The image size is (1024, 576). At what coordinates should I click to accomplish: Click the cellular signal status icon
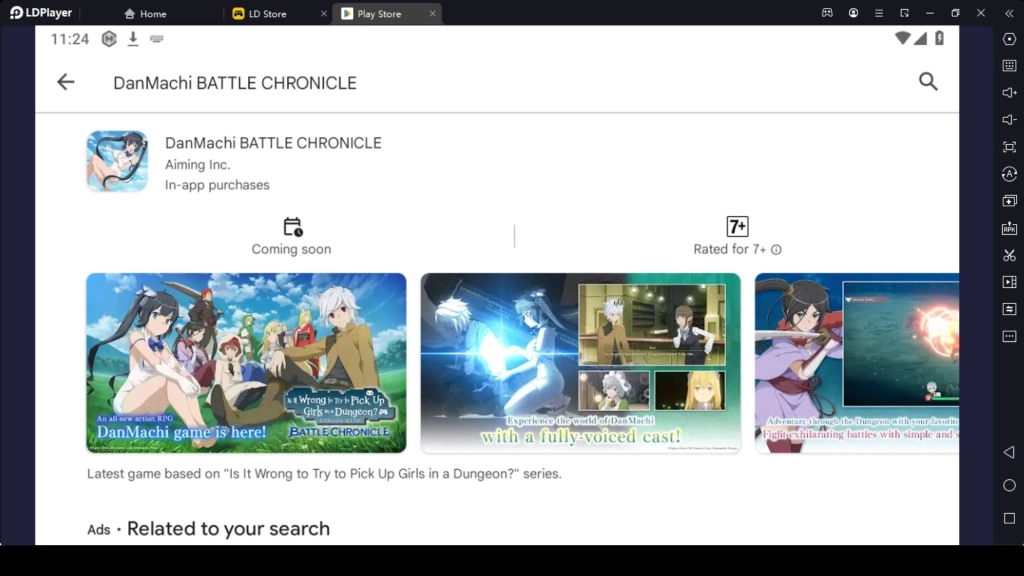click(x=921, y=38)
